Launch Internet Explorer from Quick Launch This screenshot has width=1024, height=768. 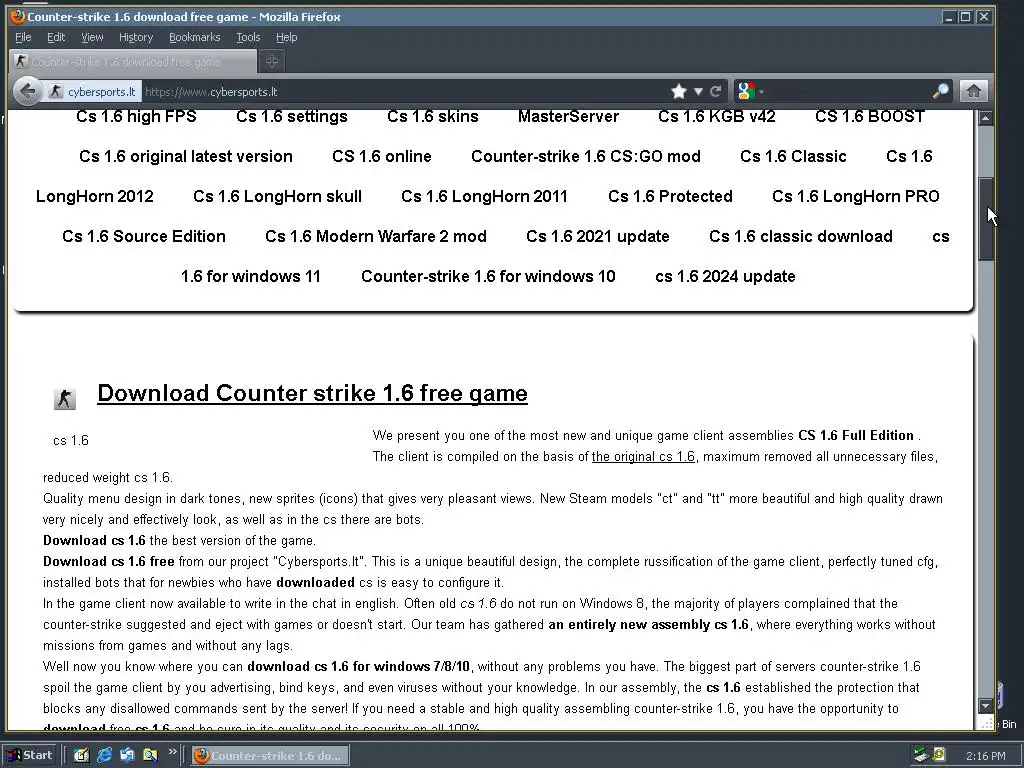tap(104, 756)
